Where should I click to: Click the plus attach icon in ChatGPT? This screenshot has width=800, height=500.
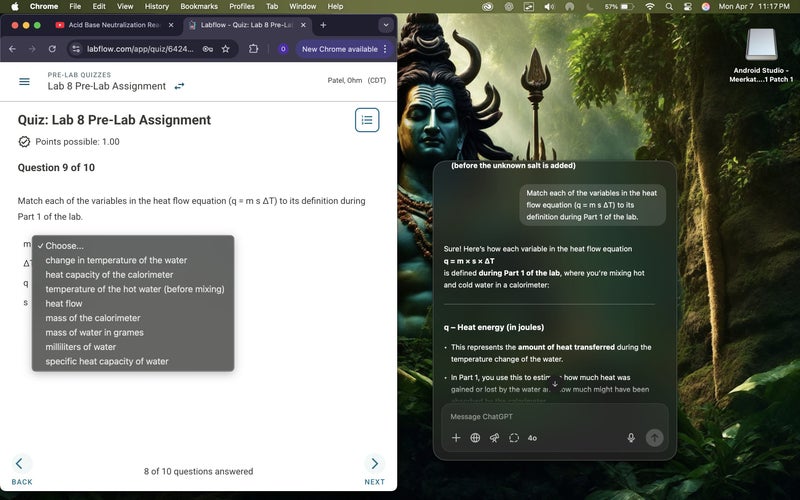(456, 438)
